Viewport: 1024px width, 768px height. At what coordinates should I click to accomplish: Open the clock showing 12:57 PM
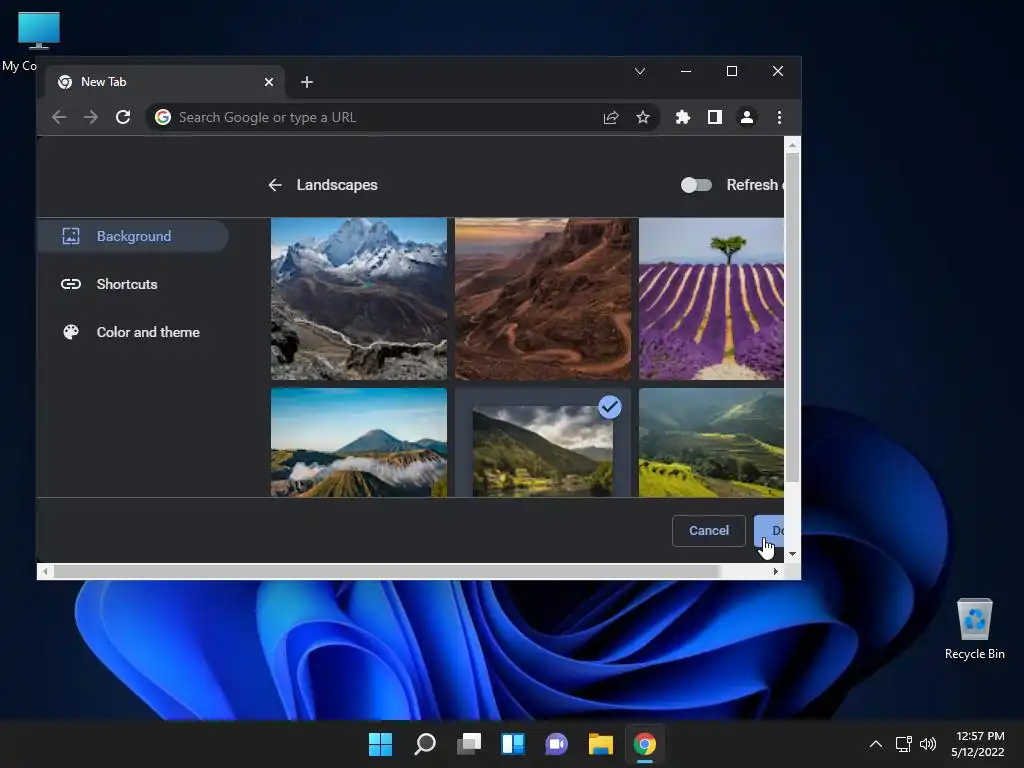point(978,744)
